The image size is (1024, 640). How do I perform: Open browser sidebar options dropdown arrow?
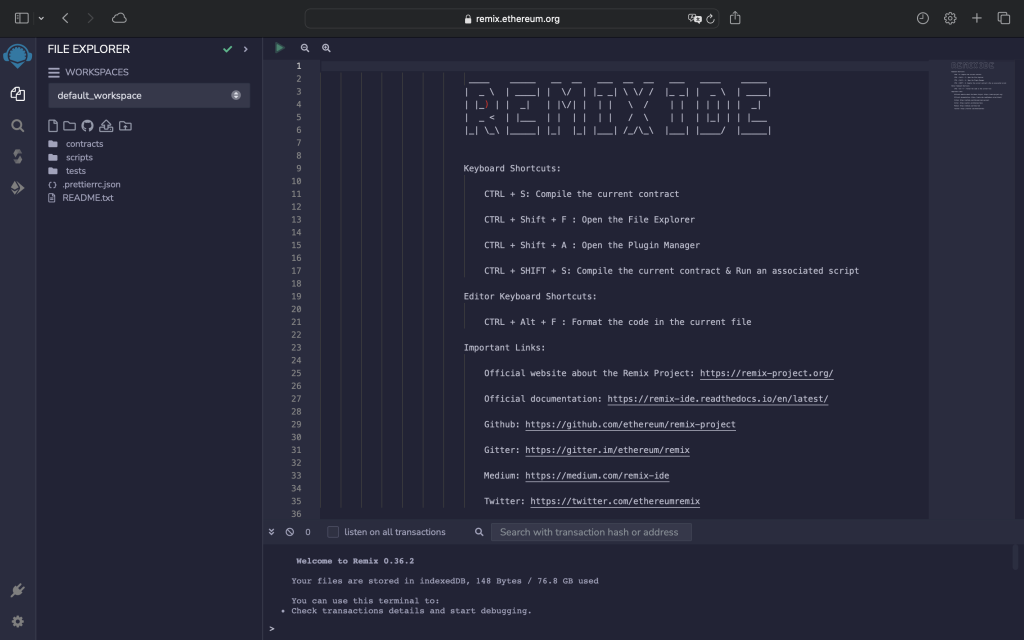click(x=41, y=18)
